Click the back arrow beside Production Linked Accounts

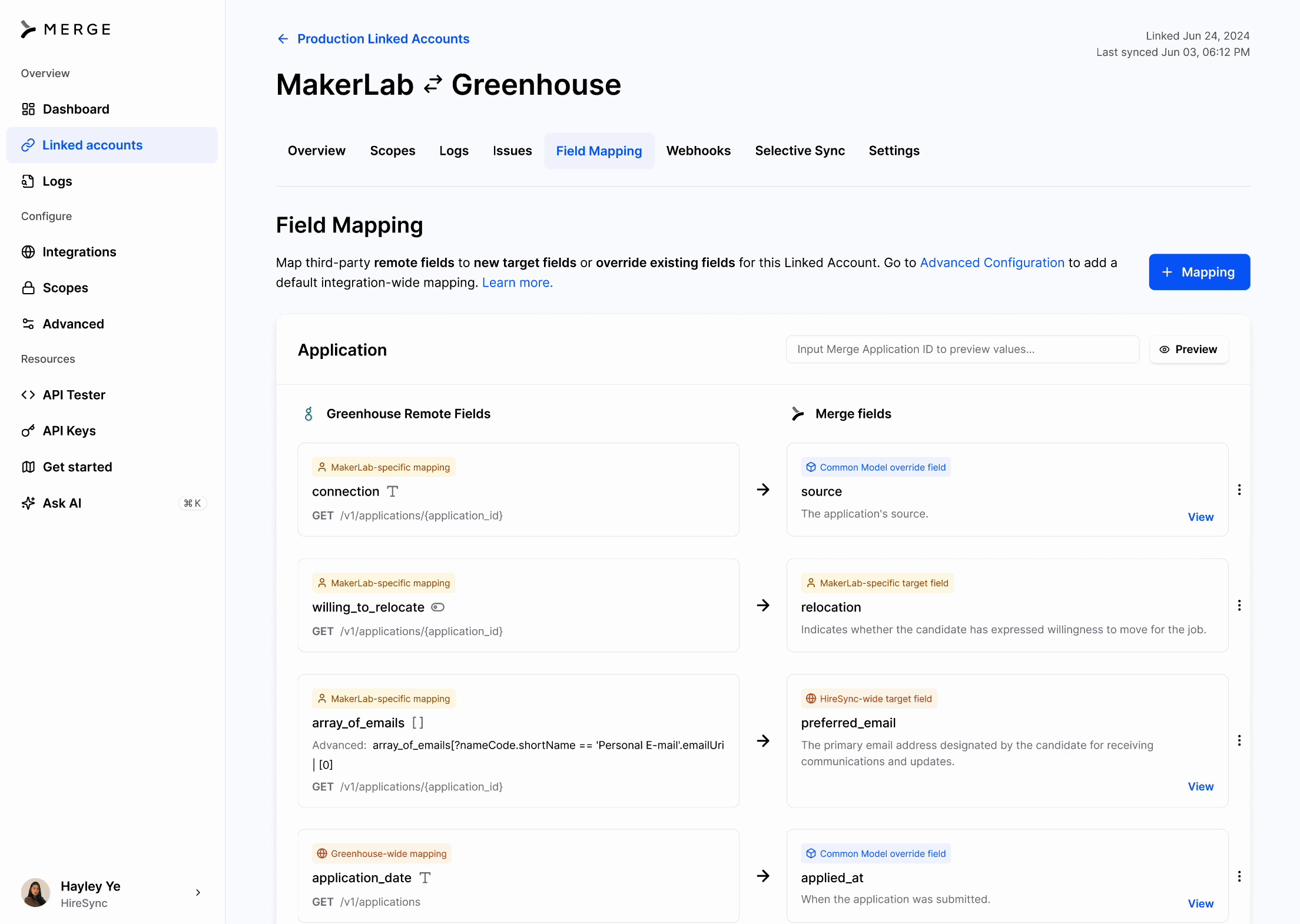click(x=283, y=39)
